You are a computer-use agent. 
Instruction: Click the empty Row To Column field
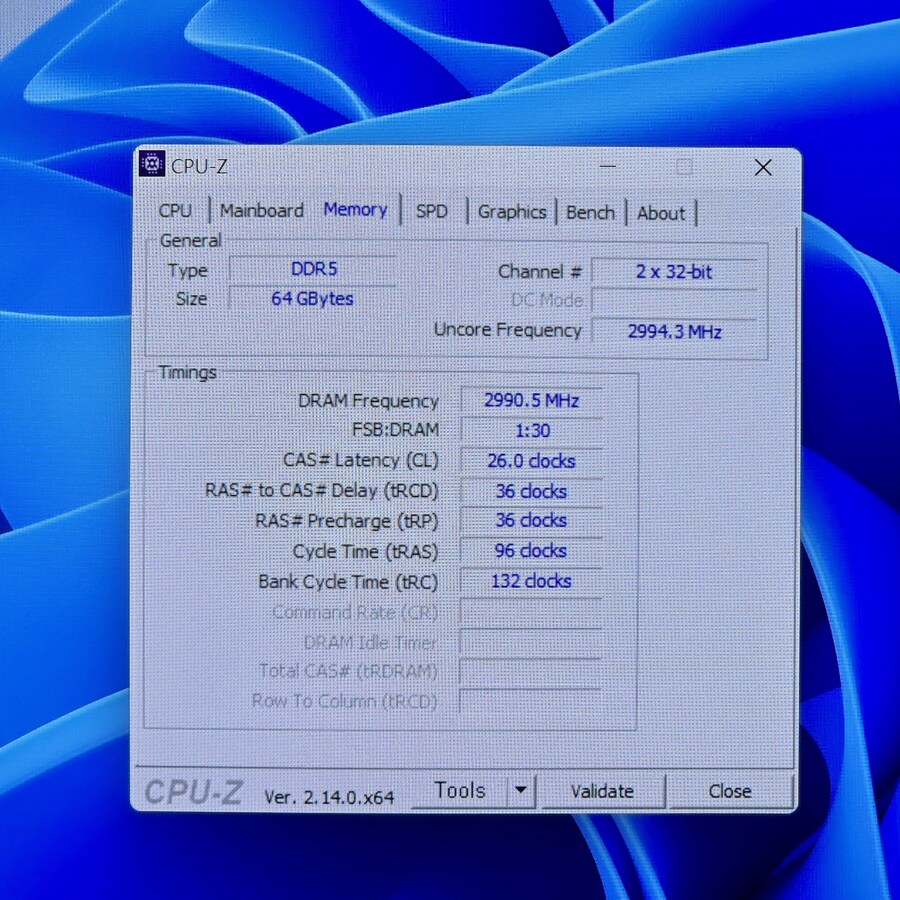[x=530, y=701]
